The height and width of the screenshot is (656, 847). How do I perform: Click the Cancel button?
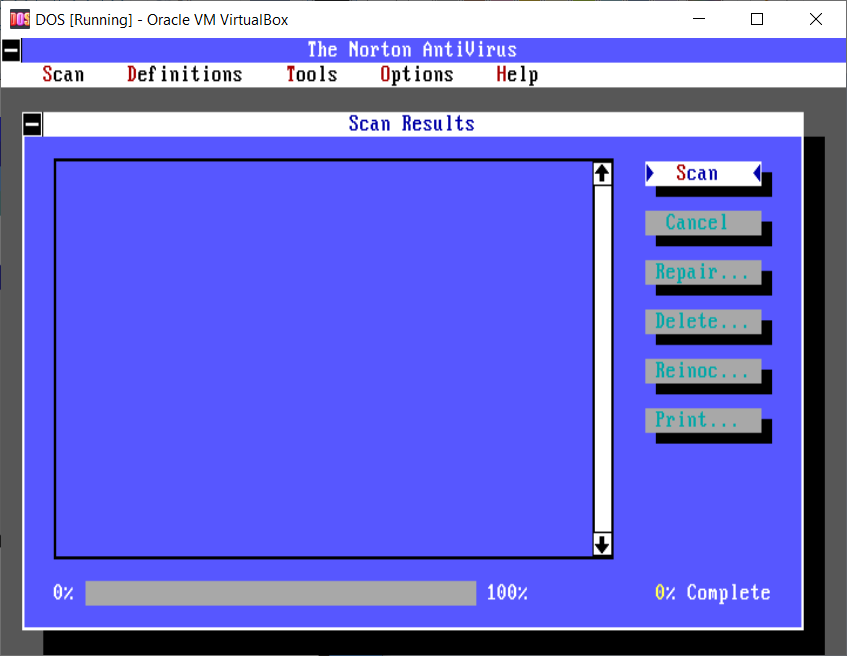(x=703, y=223)
